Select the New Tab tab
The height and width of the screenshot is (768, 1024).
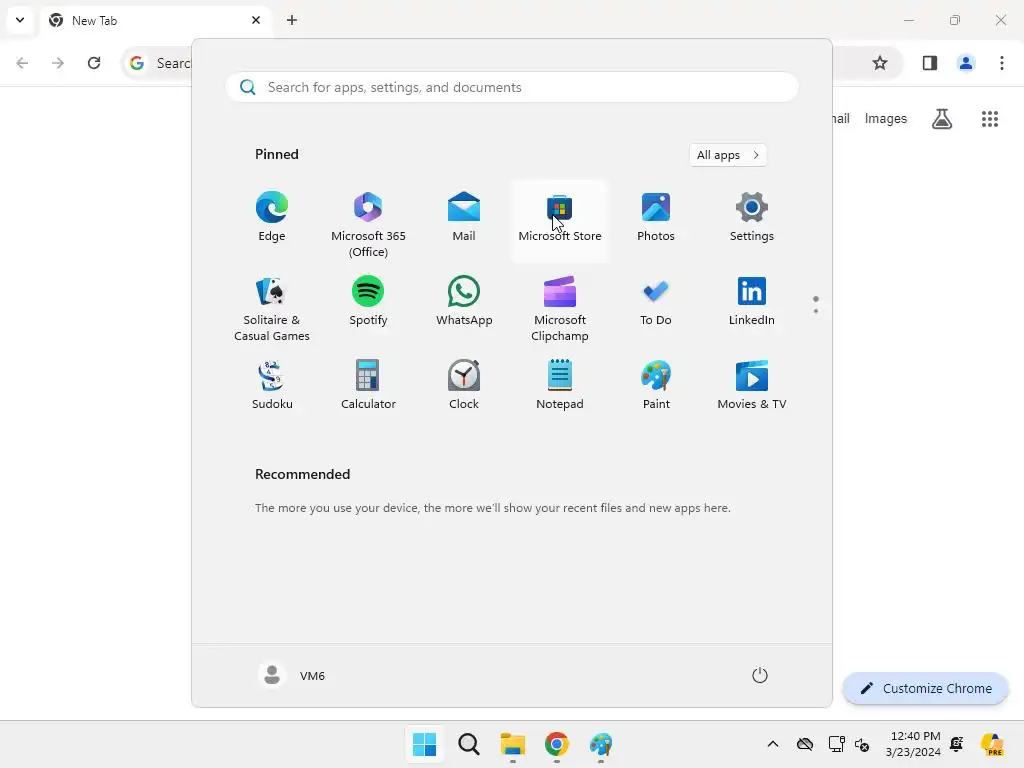(155, 20)
